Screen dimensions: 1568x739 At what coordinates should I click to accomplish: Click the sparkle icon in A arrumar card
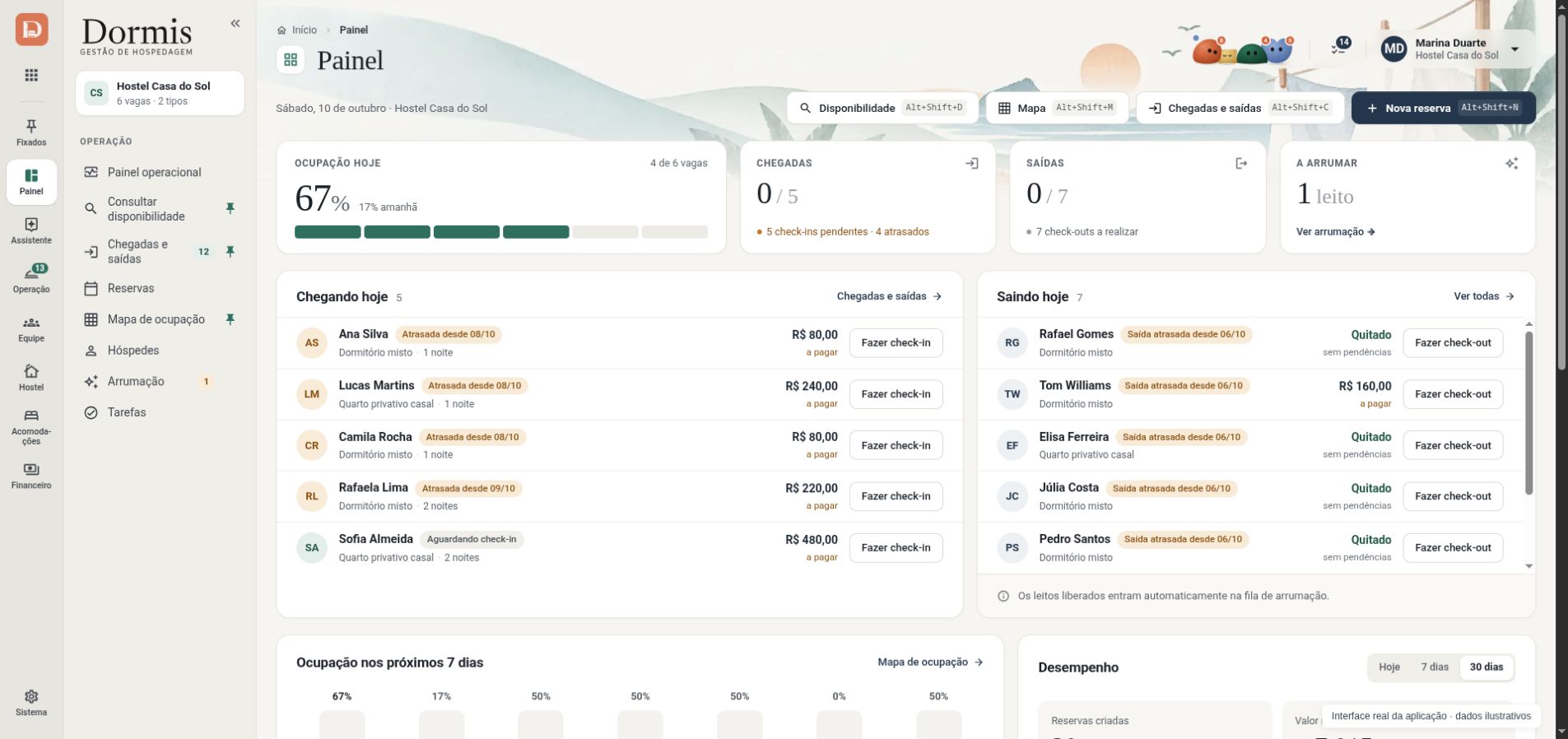[1511, 164]
